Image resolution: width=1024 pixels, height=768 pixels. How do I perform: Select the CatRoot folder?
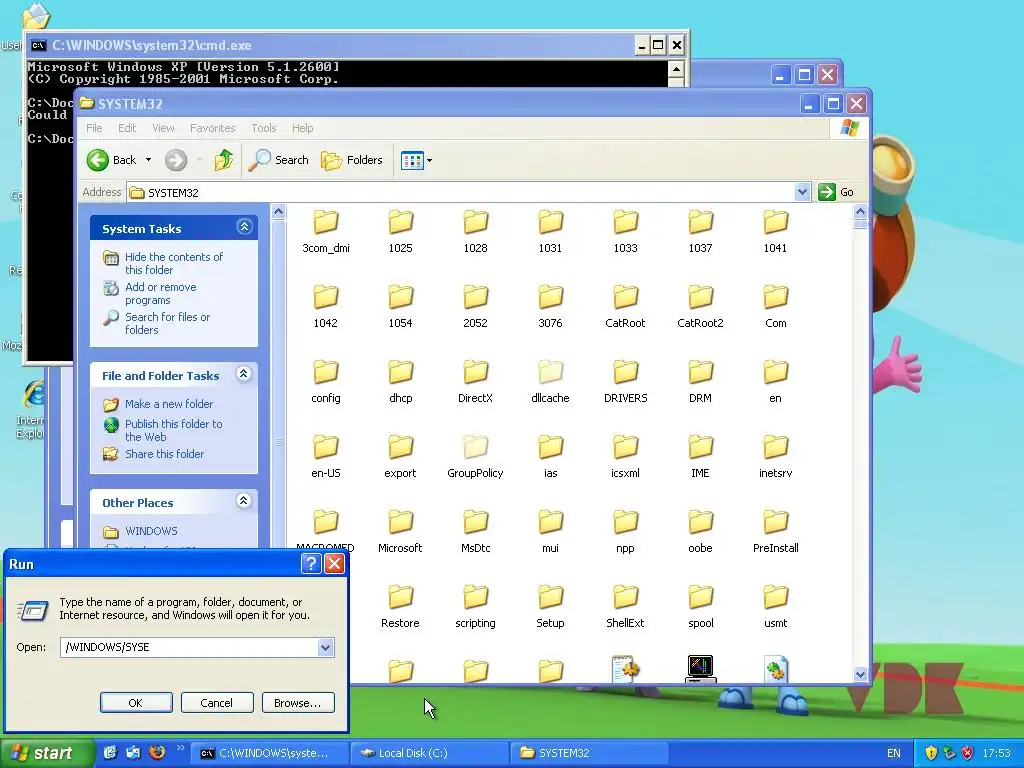coord(625,306)
